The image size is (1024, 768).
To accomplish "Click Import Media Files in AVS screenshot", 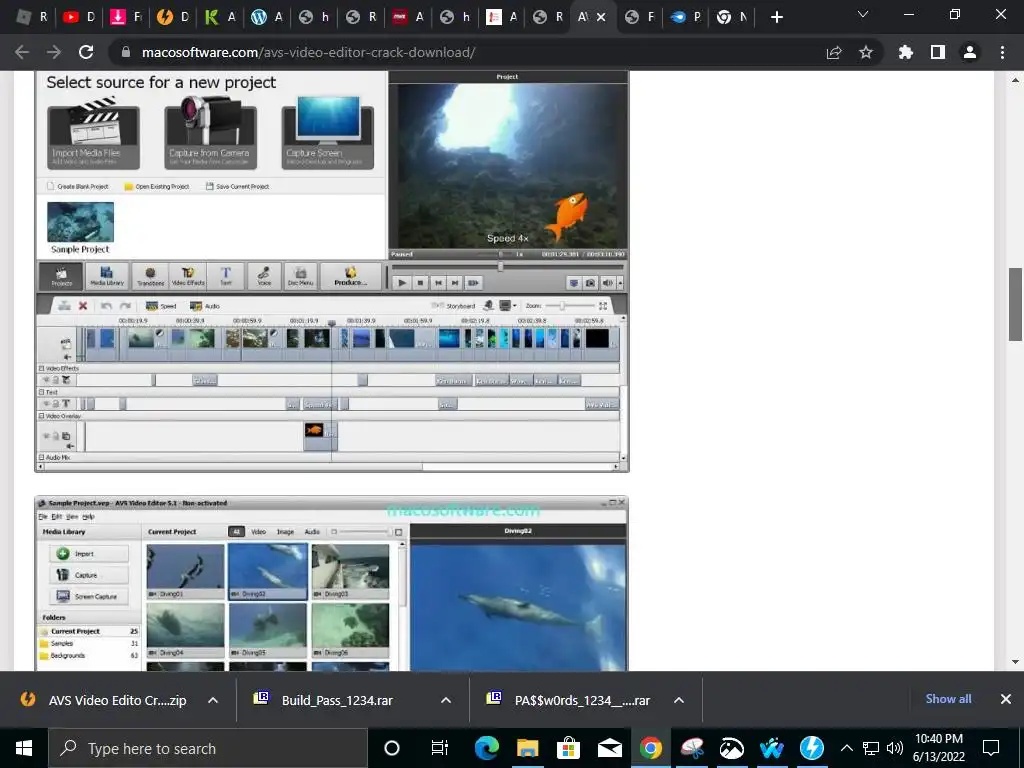I will pyautogui.click(x=93, y=134).
